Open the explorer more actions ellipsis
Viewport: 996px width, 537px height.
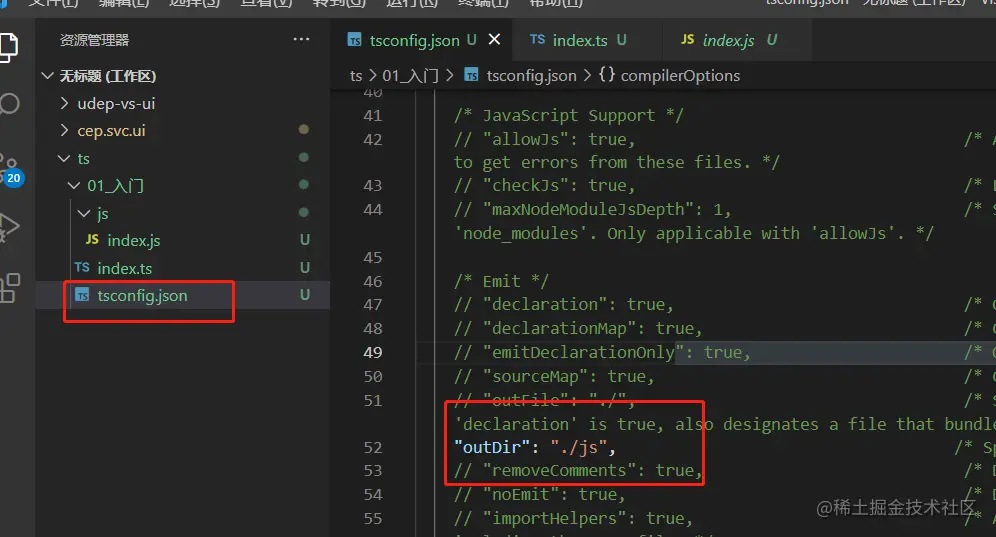coord(301,39)
